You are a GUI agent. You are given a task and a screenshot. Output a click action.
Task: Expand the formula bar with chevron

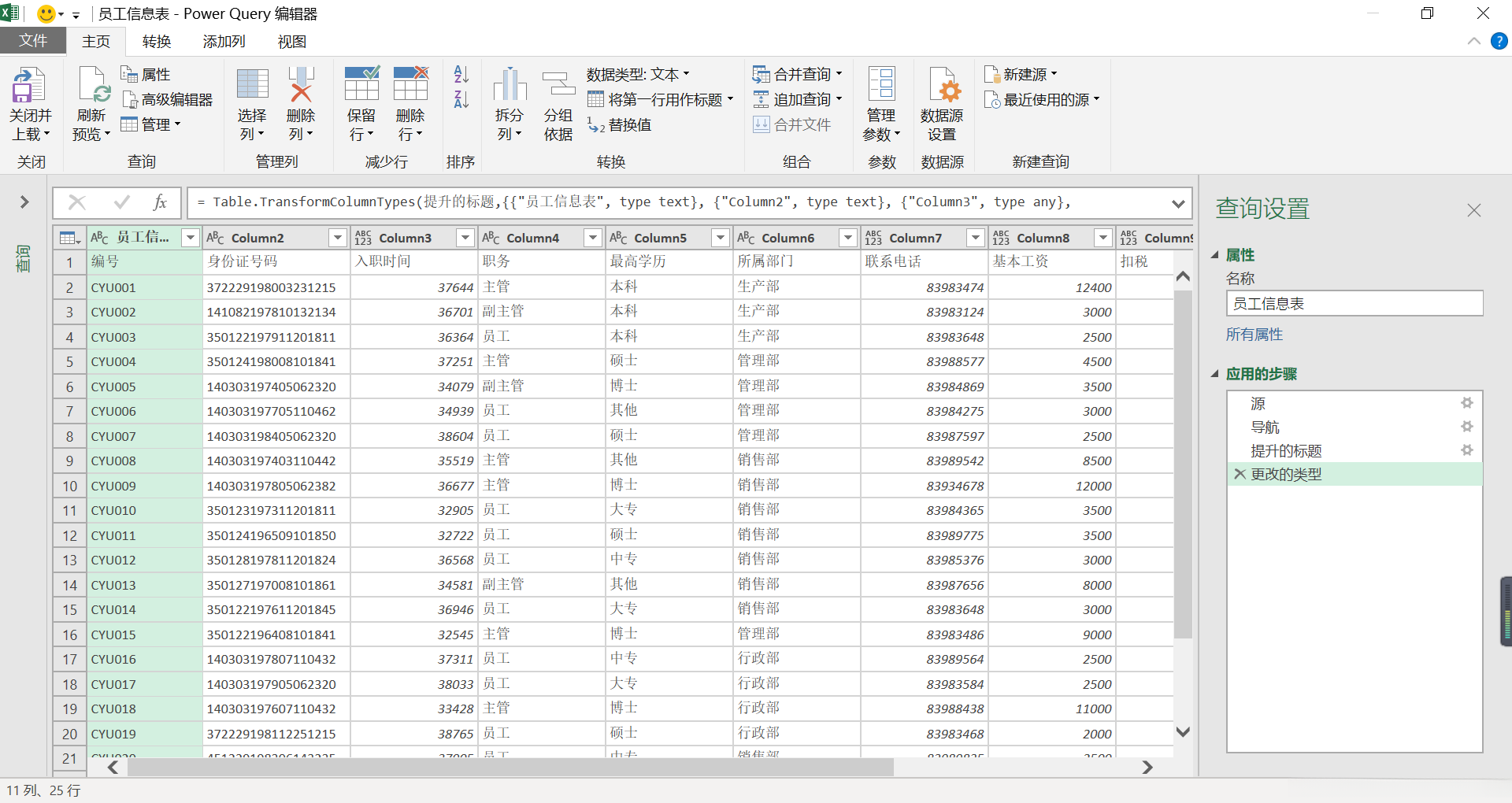click(x=1178, y=203)
